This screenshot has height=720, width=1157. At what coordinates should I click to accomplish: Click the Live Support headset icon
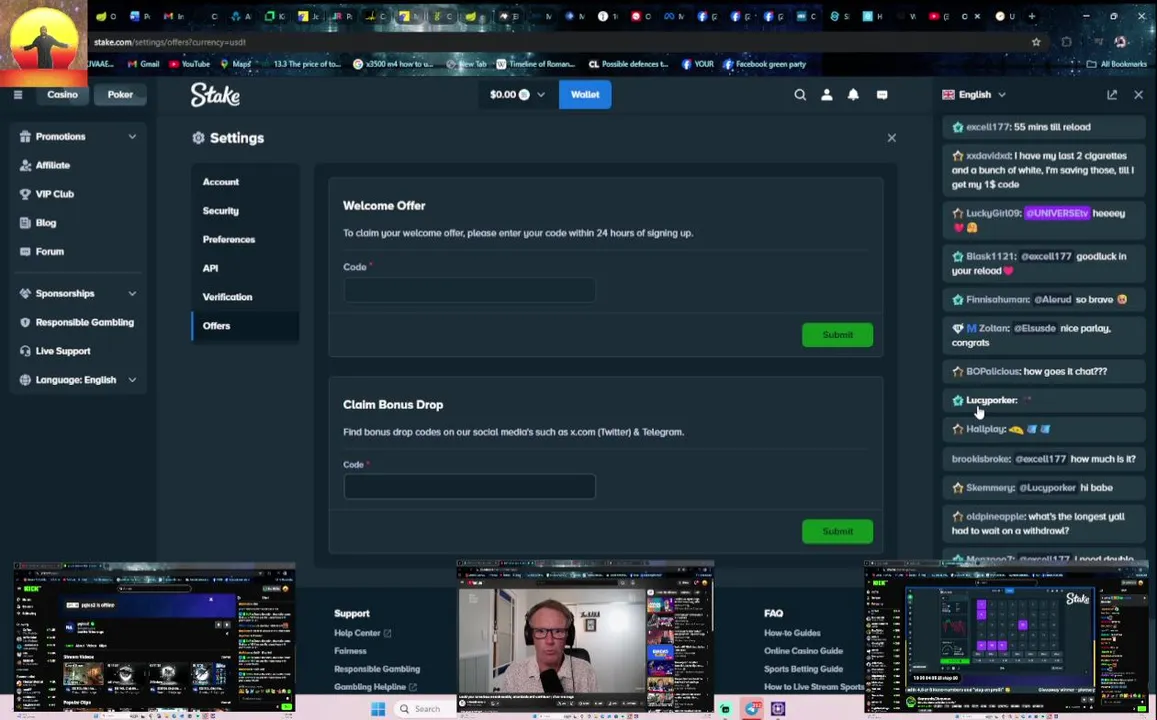pyautogui.click(x=25, y=351)
